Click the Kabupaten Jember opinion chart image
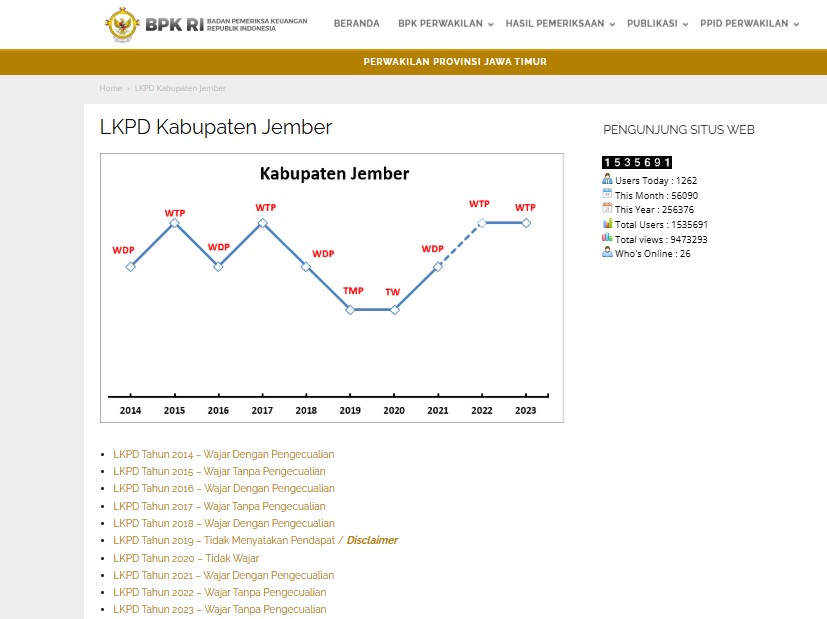This screenshot has width=827, height=619. point(332,288)
